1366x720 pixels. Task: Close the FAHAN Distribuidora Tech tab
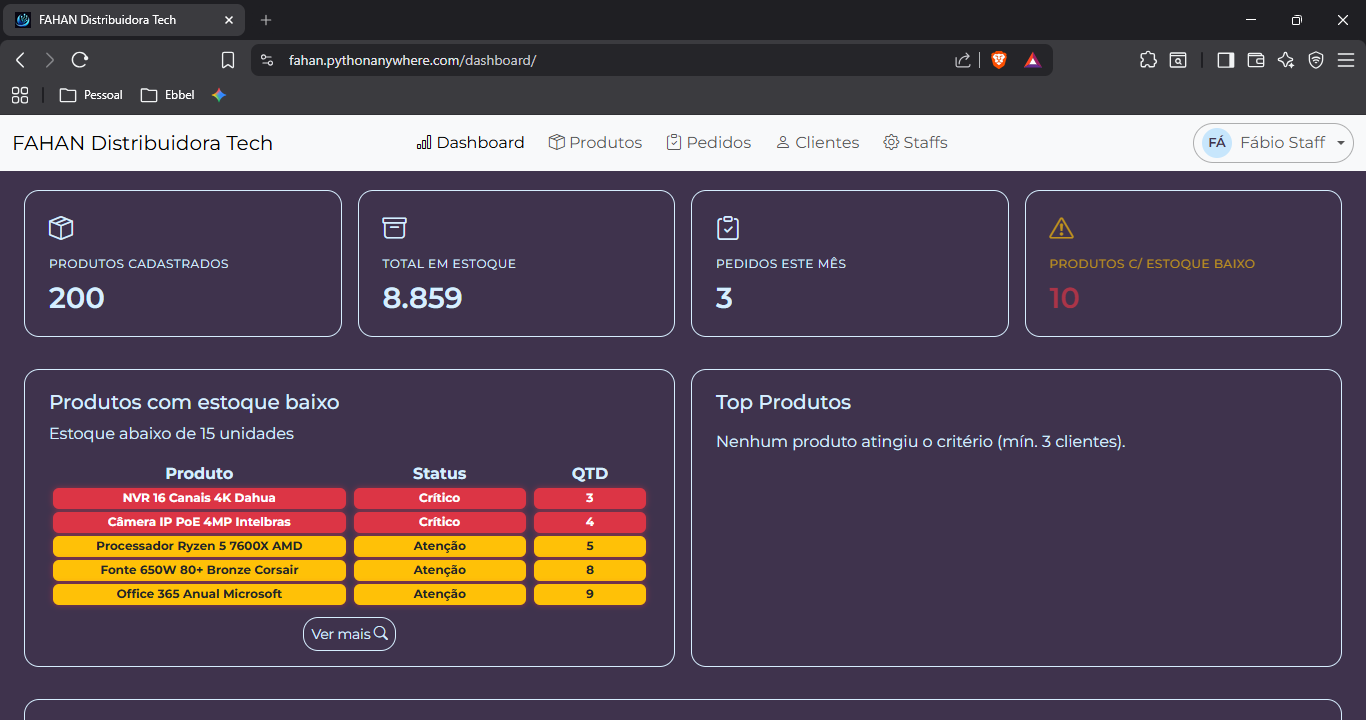229,20
